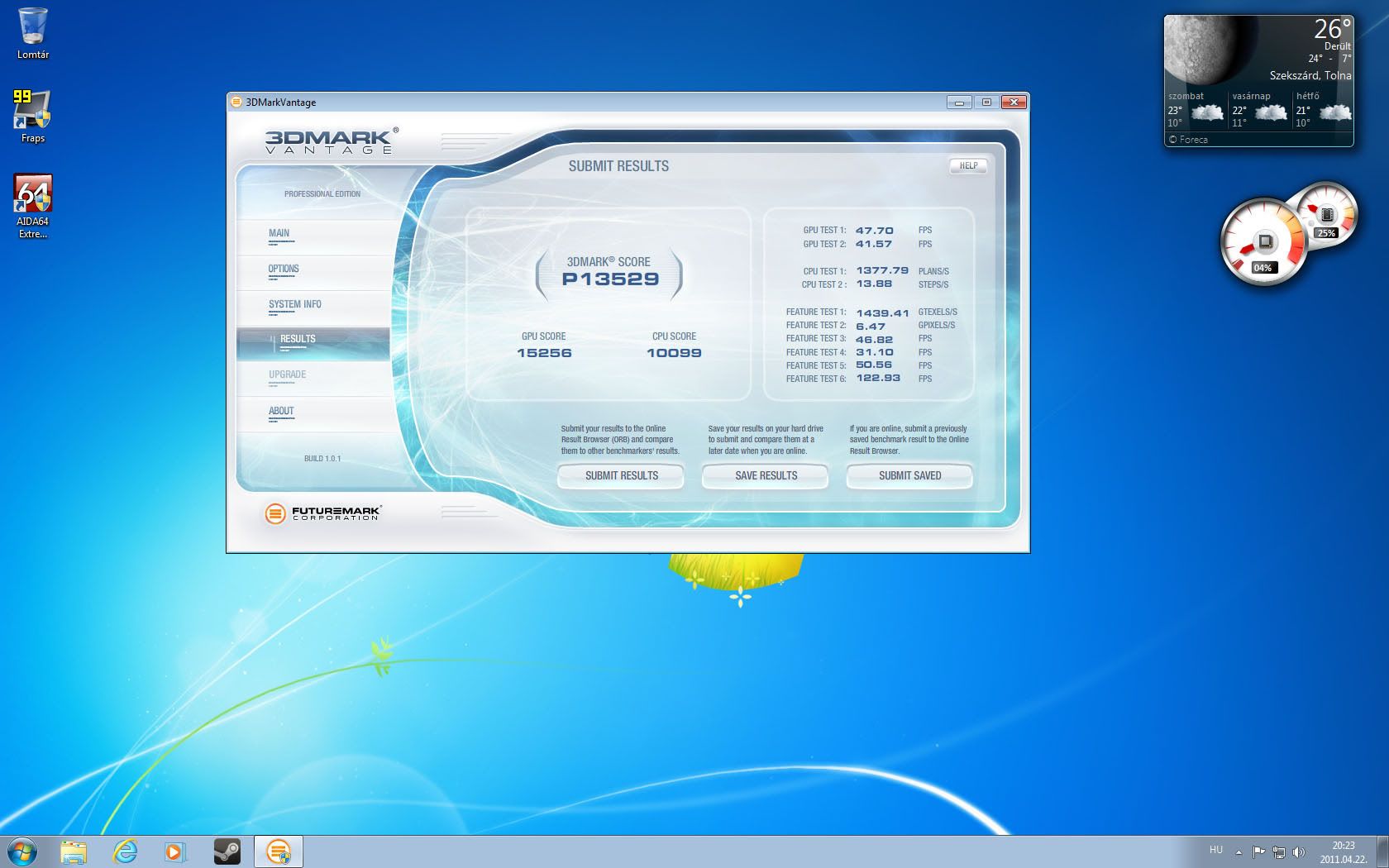
Task: Click the SAVE RESULTS button
Action: click(766, 476)
